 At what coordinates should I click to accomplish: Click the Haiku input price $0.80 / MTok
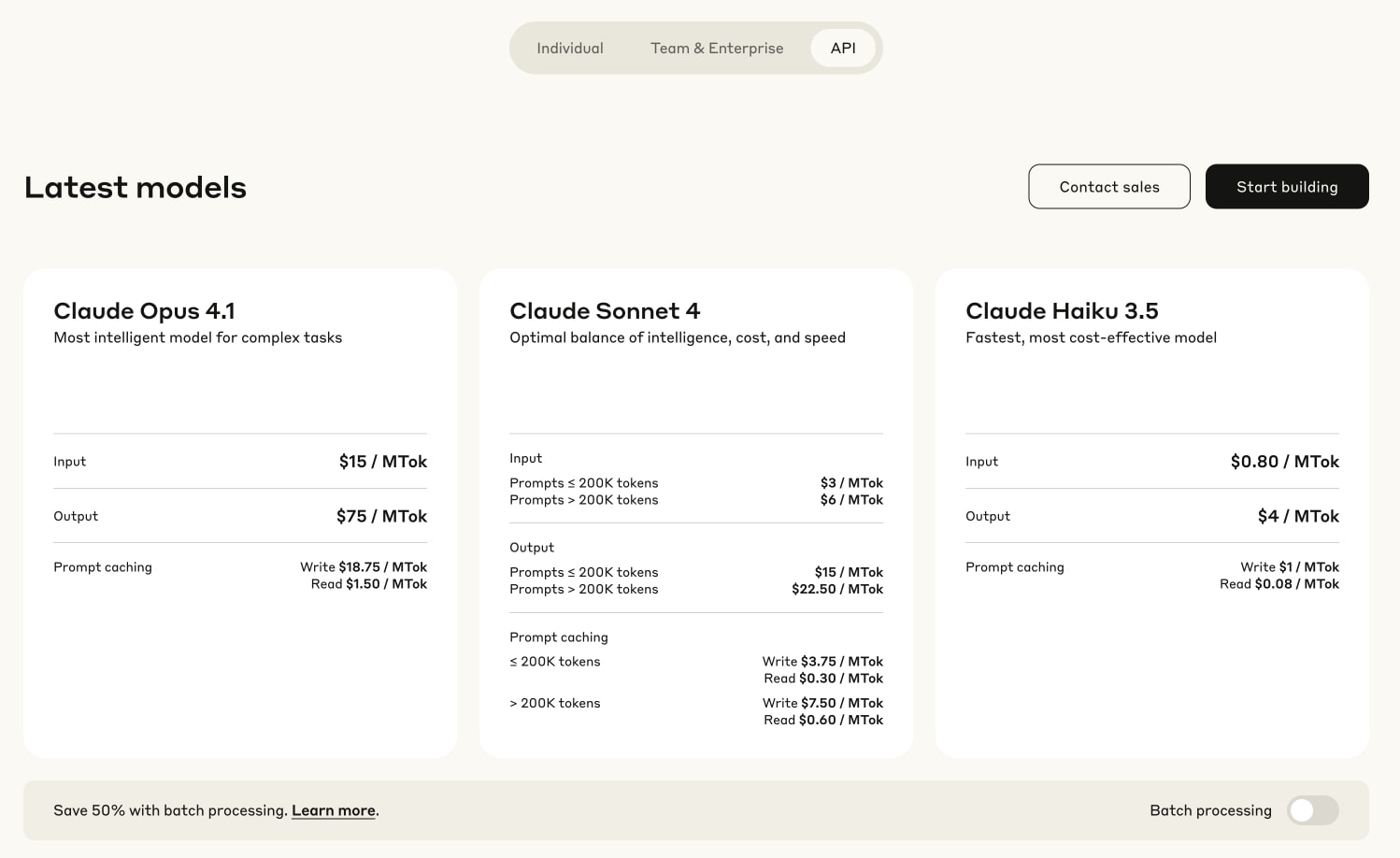pos(1285,461)
